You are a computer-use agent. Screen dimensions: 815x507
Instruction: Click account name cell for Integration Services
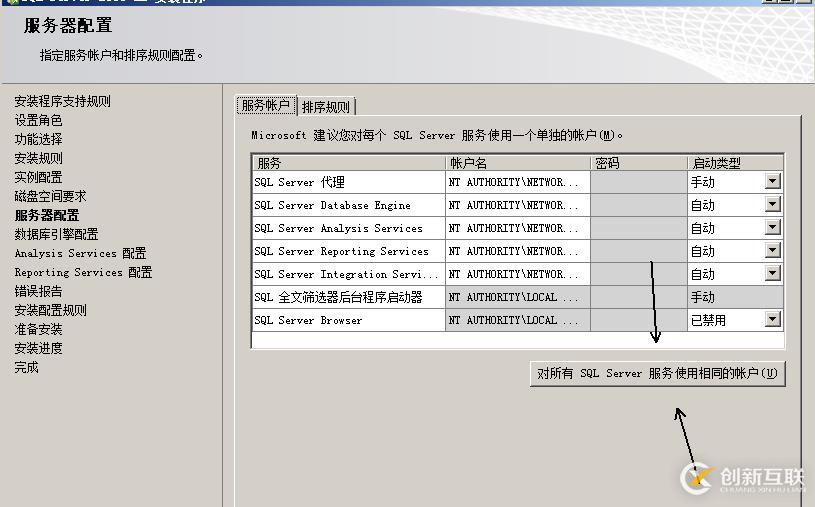coord(518,274)
